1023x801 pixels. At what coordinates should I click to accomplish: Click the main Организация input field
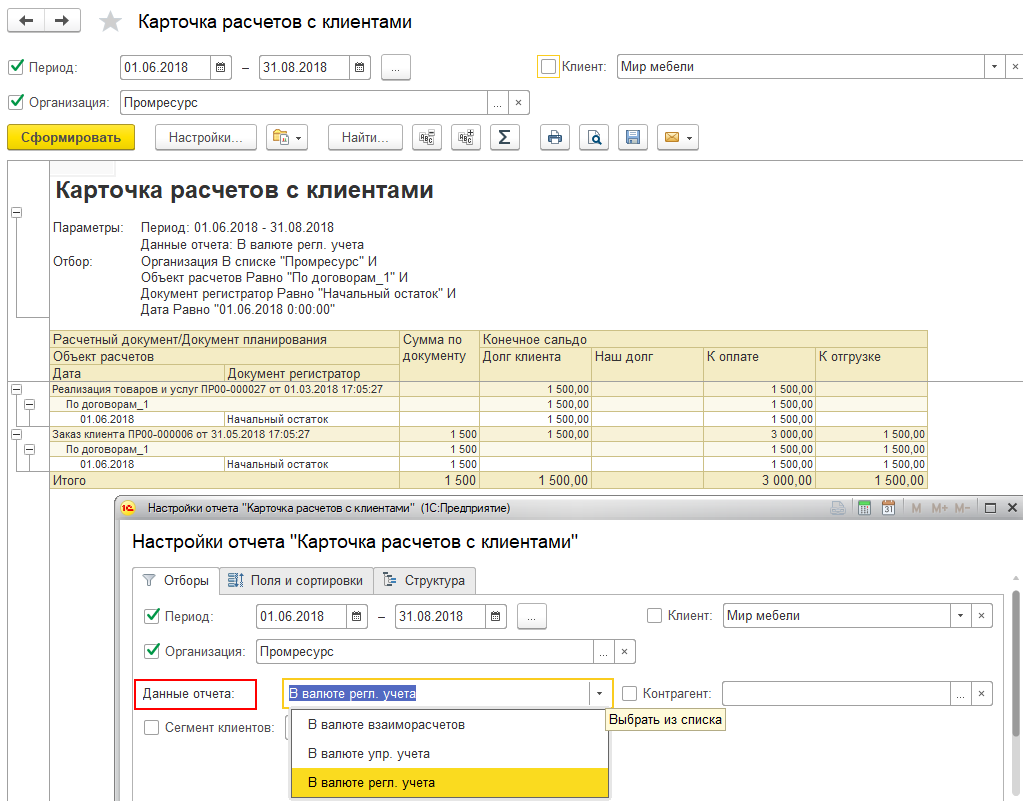tap(303, 103)
